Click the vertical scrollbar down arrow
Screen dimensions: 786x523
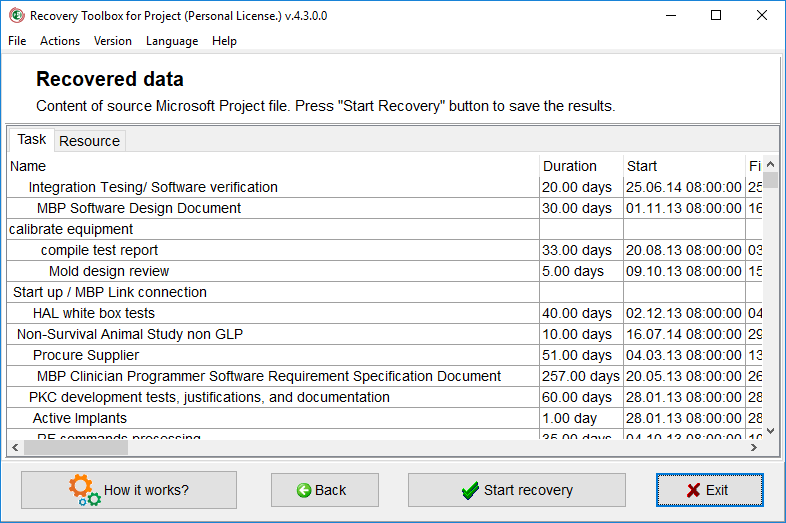771,431
